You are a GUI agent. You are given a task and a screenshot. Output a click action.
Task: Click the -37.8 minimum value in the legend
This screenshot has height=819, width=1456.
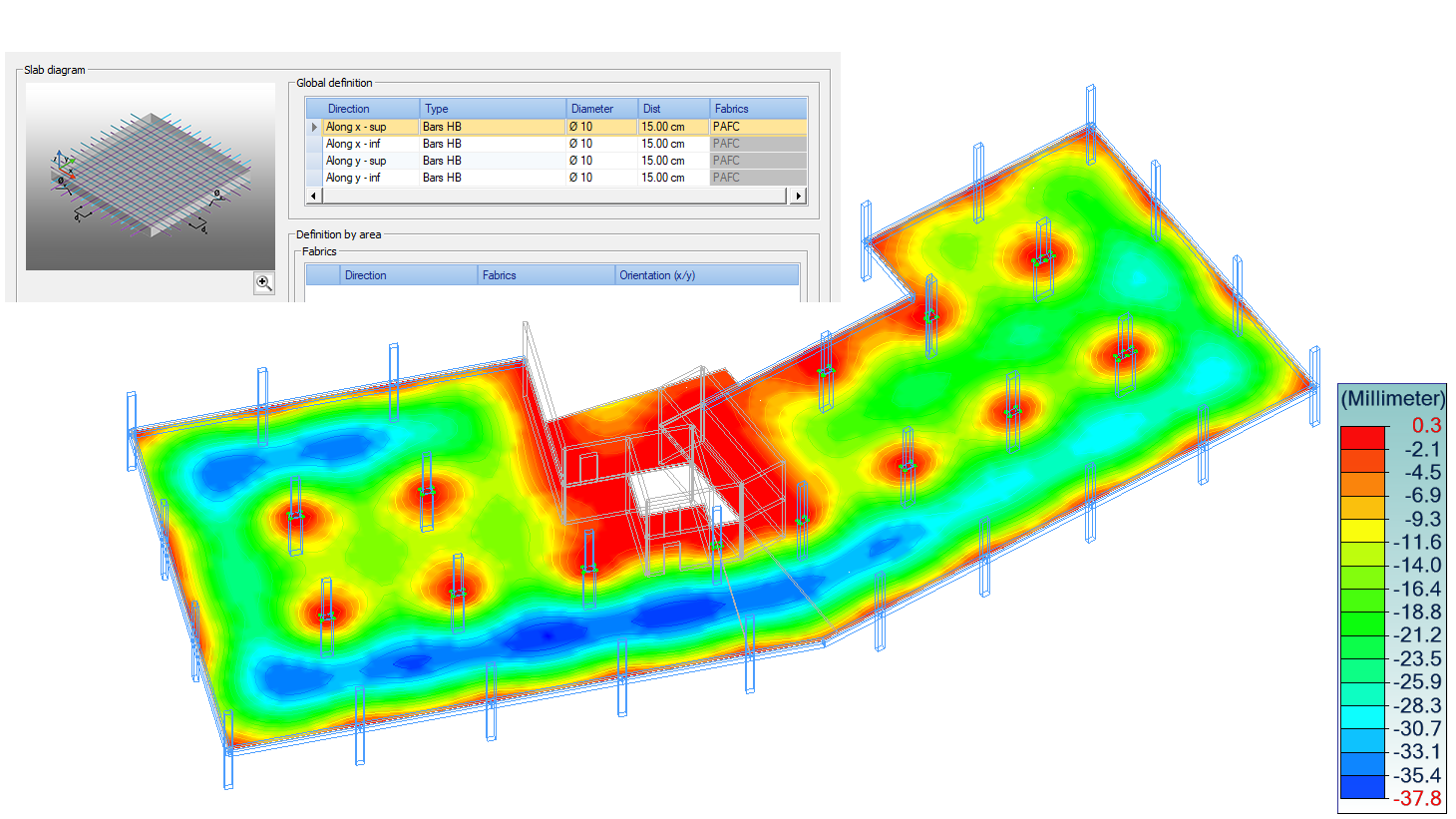pos(1417,799)
